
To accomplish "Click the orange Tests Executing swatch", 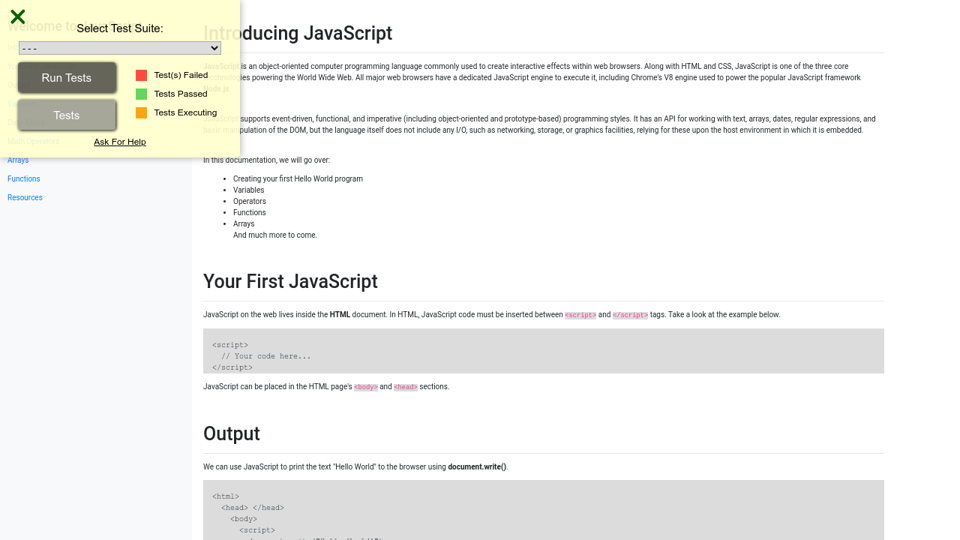I will (x=141, y=113).
